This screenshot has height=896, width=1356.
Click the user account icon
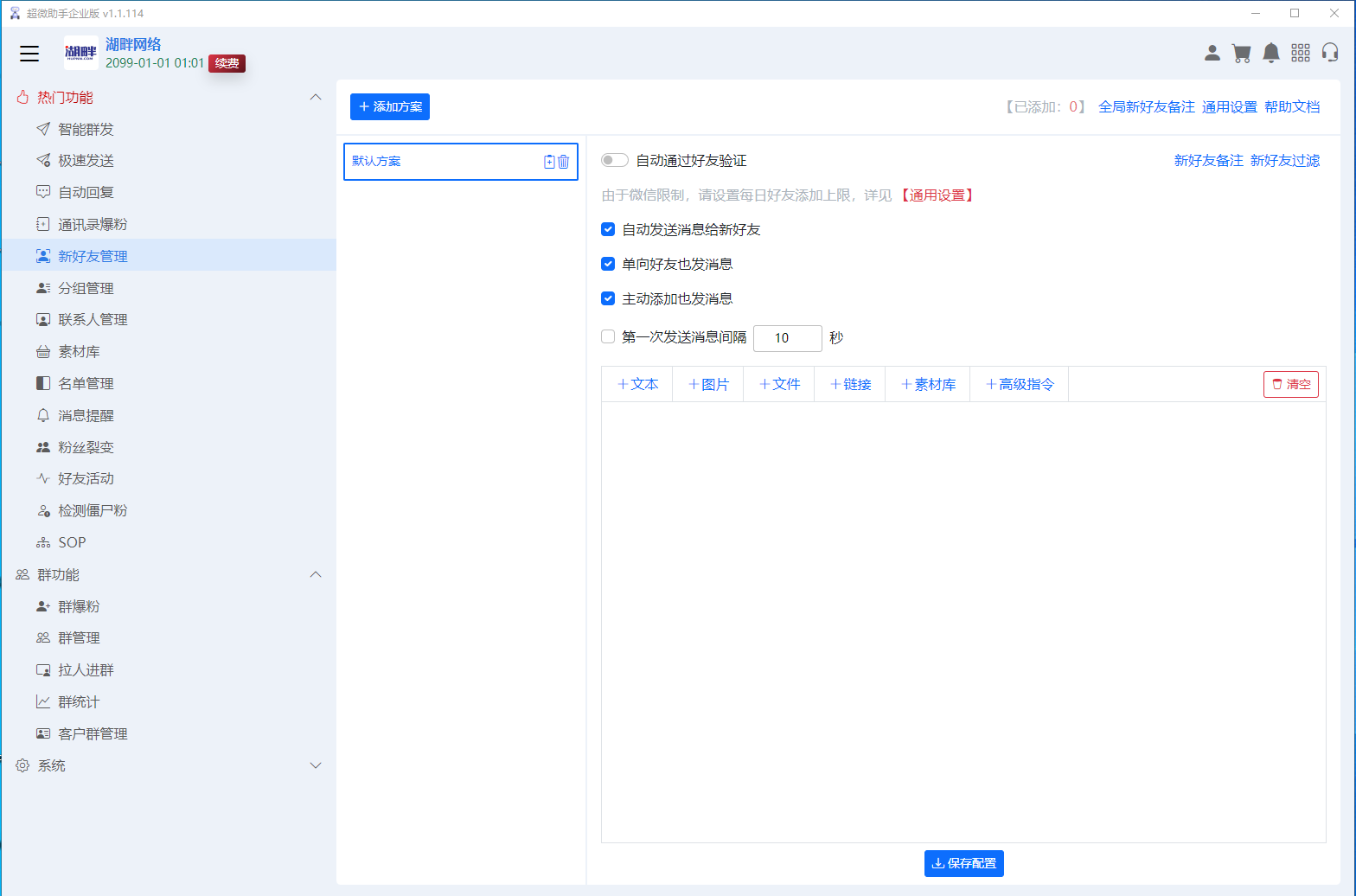[1212, 54]
